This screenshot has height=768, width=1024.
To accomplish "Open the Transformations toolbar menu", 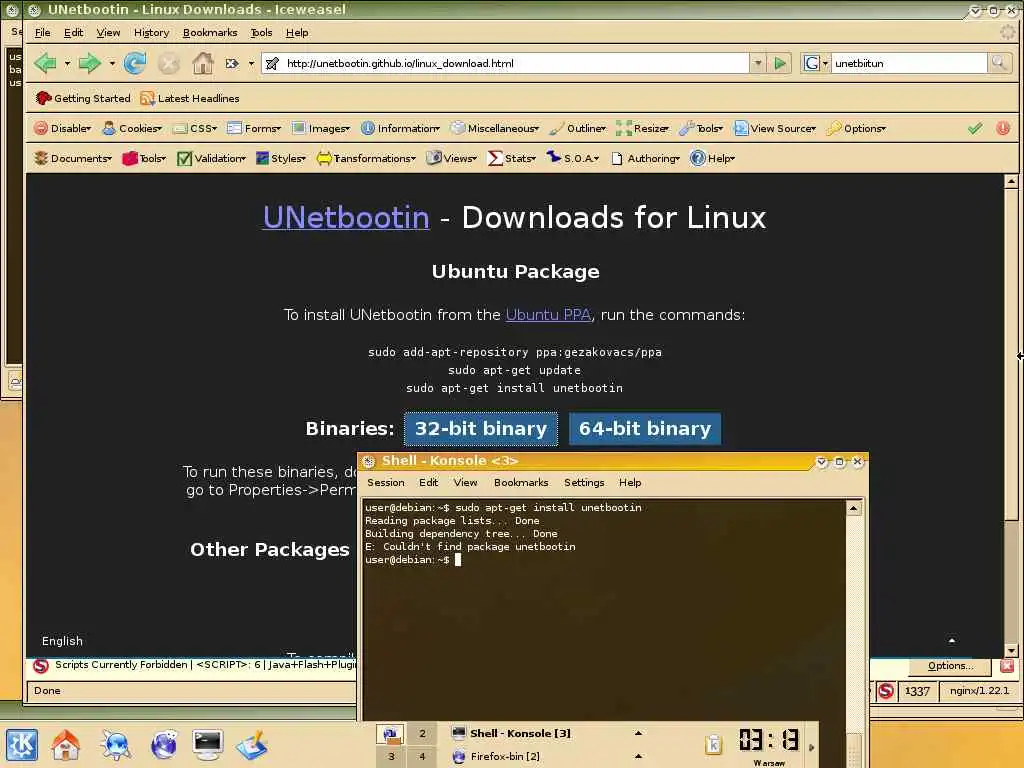I will click(x=366, y=159).
